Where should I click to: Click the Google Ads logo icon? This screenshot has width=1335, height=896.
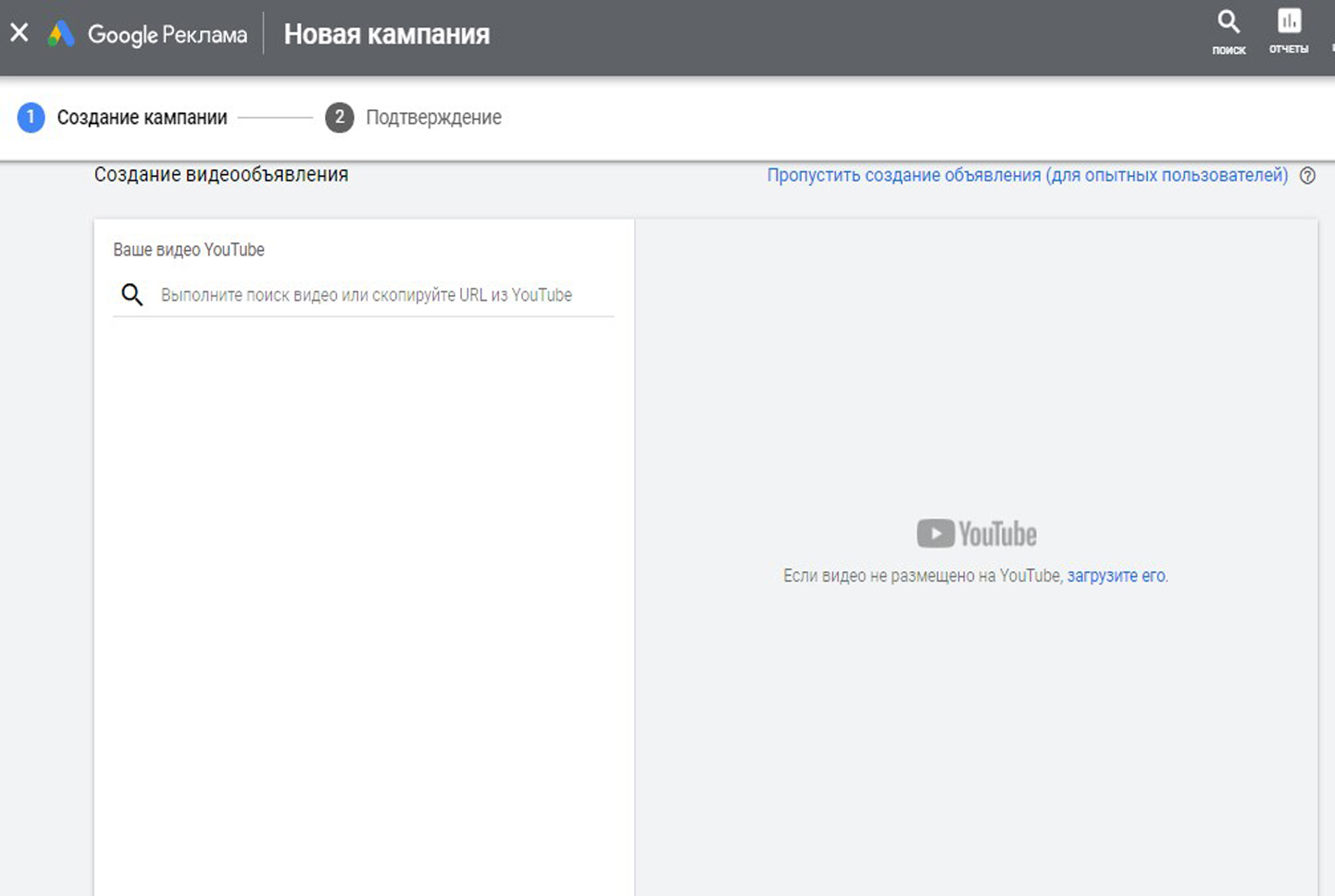pos(61,34)
